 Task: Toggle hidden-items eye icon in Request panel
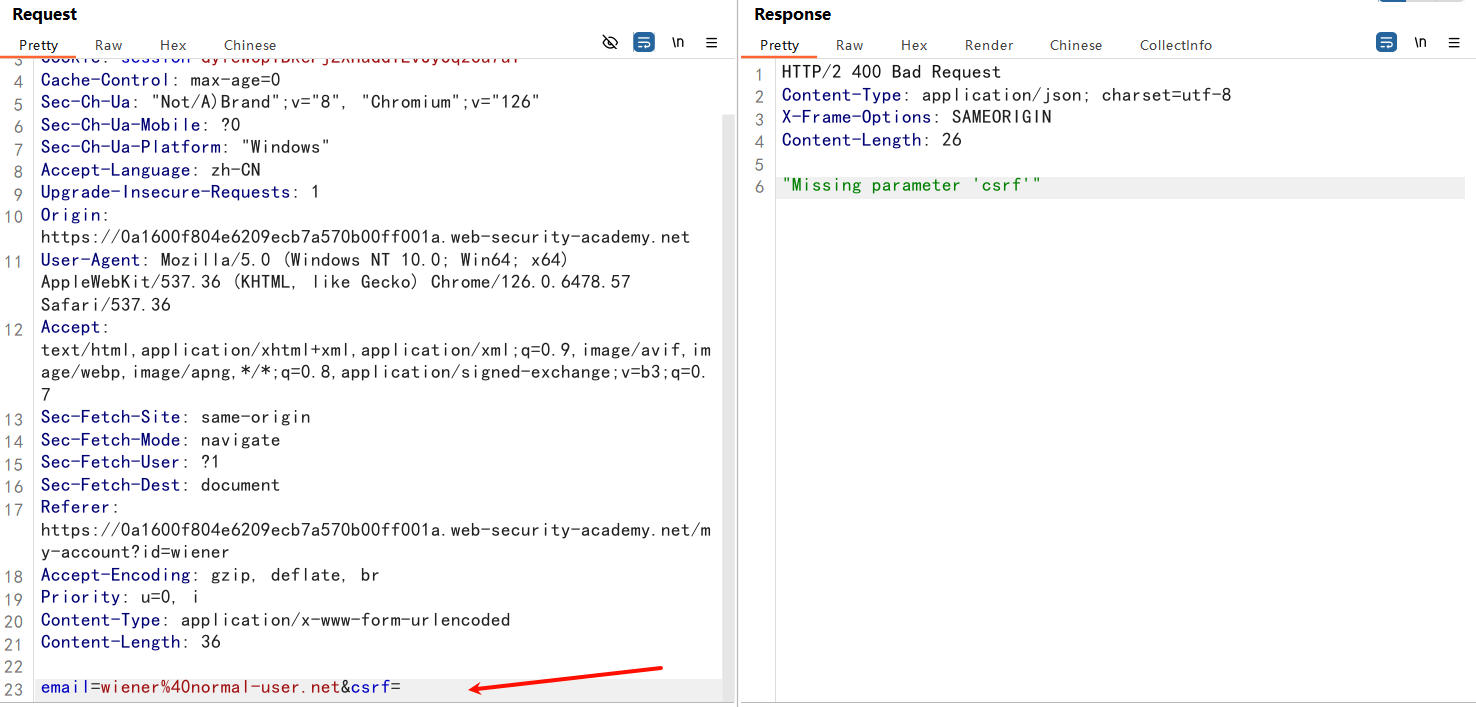click(610, 42)
